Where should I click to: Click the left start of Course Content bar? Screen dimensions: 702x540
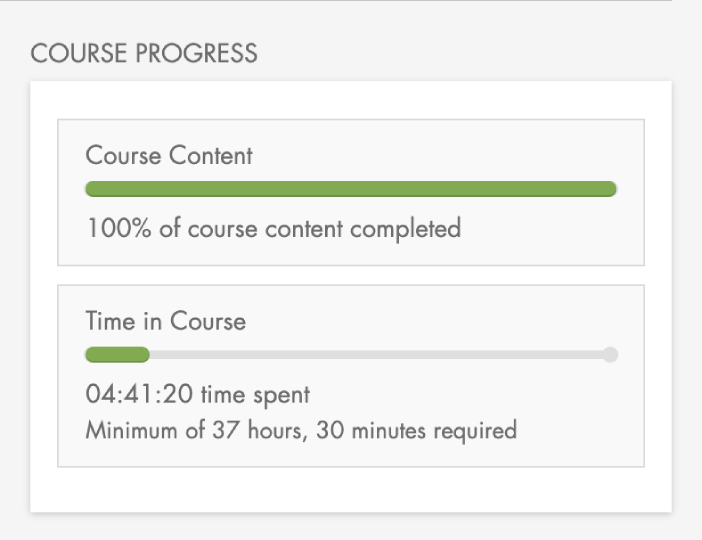point(93,189)
